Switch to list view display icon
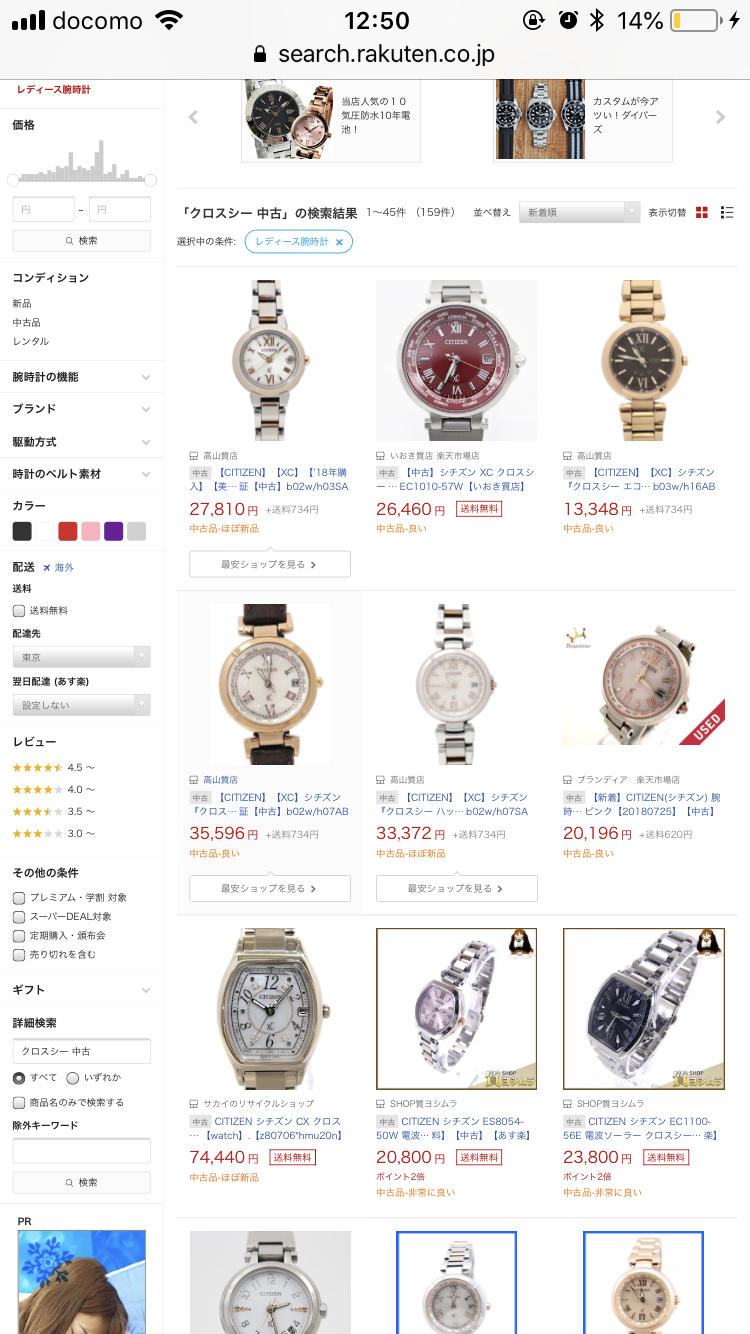Image resolution: width=750 pixels, height=1334 pixels. (x=727, y=212)
